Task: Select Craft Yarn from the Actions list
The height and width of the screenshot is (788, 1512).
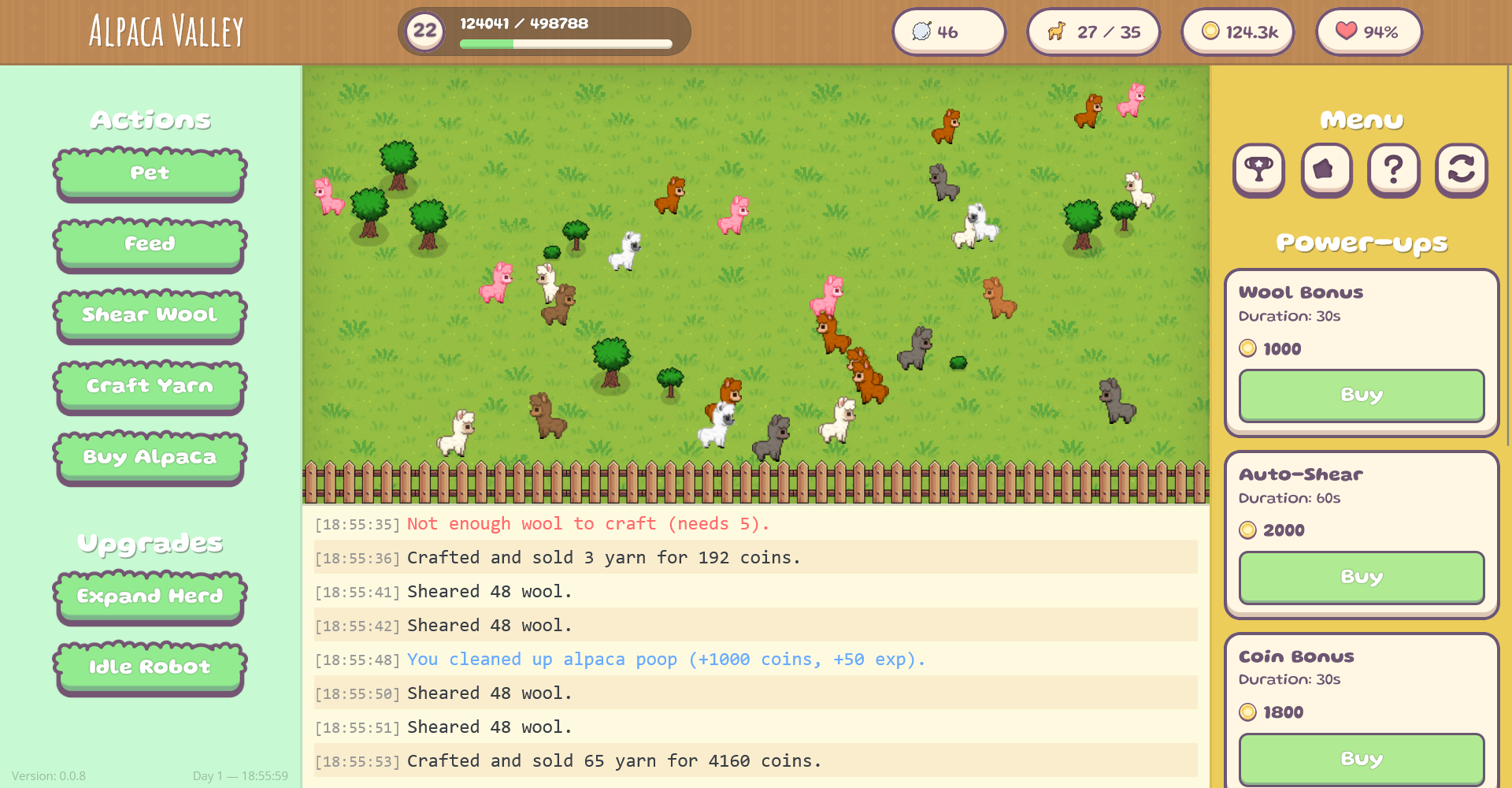Action: tap(150, 385)
